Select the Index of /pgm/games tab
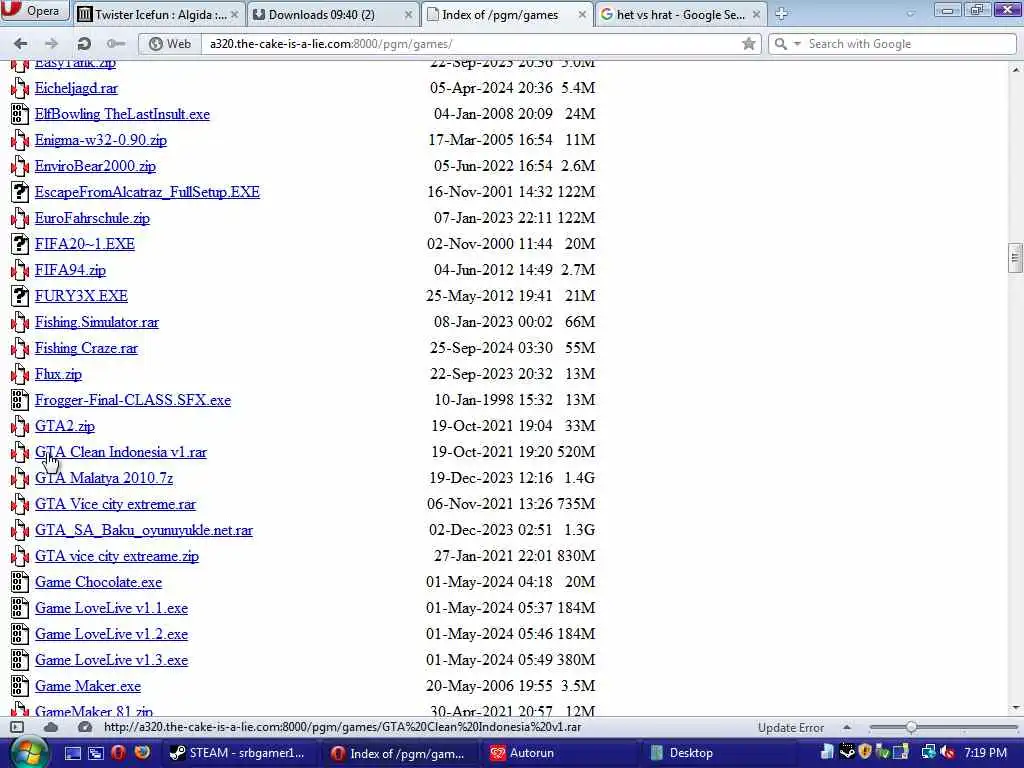 [507, 14]
